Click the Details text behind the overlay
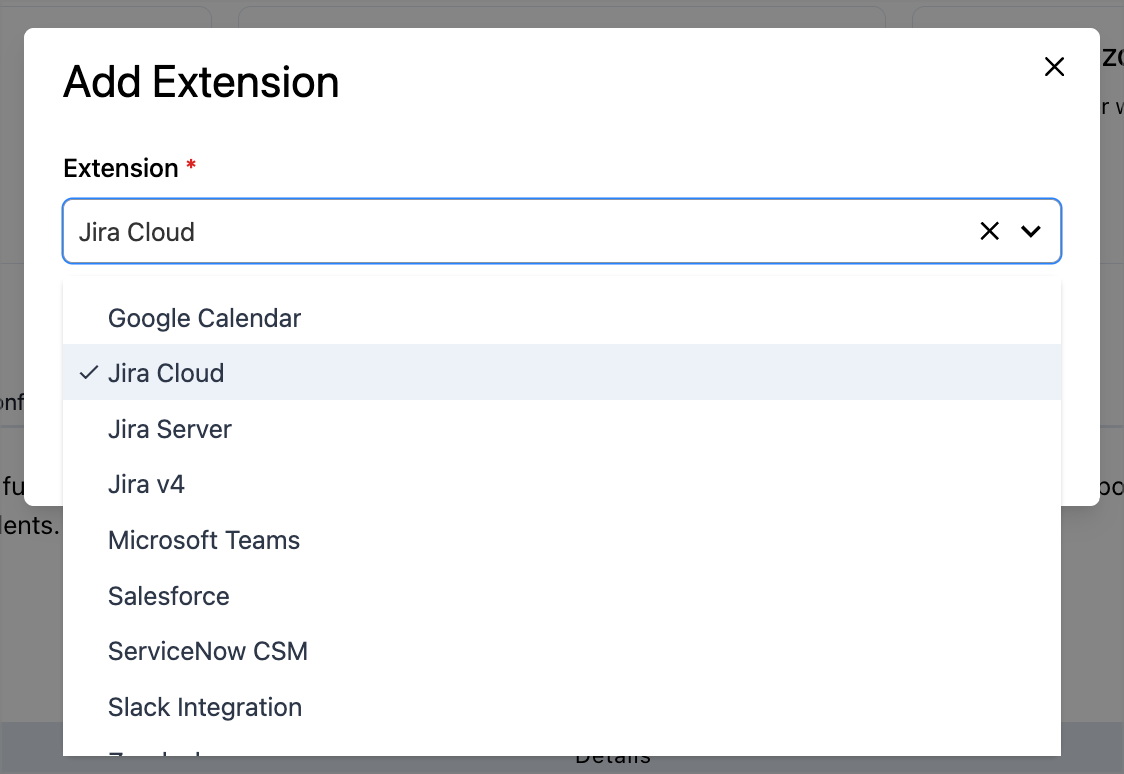This screenshot has width=1124, height=774. coord(612,762)
